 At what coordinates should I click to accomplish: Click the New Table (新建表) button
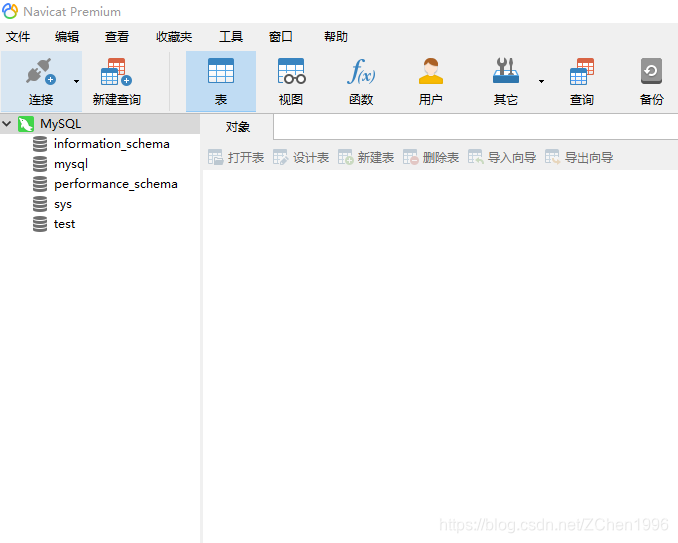pyautogui.click(x=366, y=157)
